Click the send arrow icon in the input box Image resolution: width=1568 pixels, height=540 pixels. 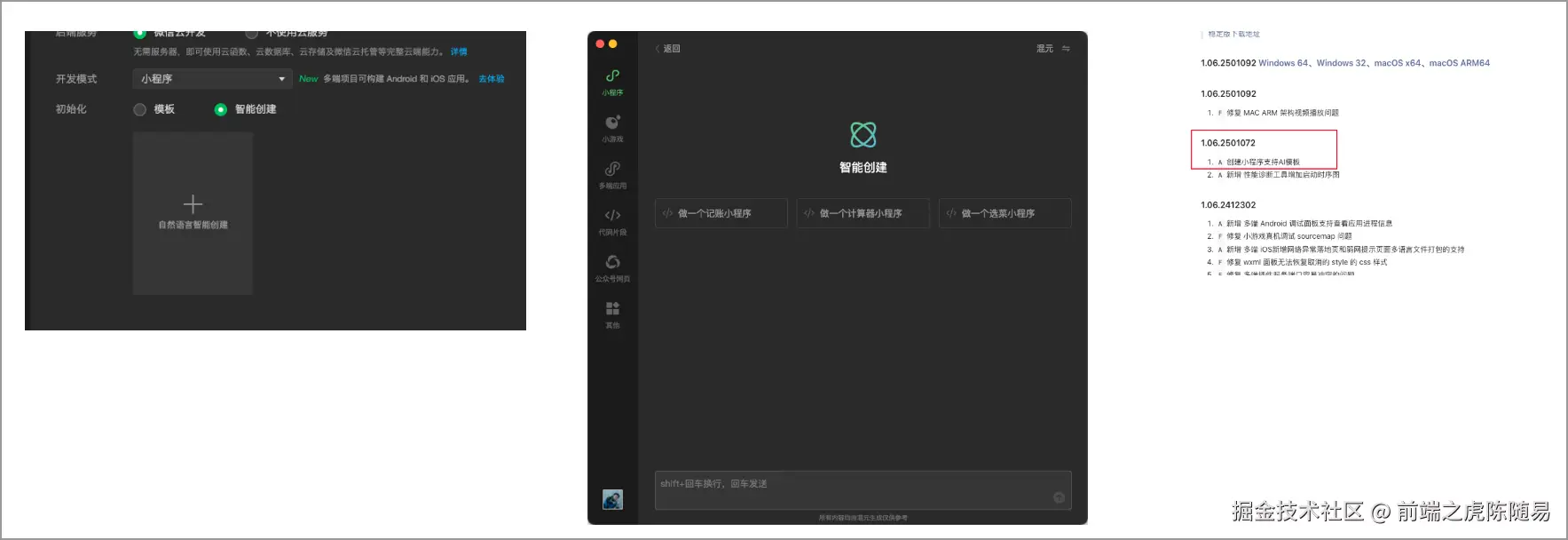click(x=1059, y=497)
